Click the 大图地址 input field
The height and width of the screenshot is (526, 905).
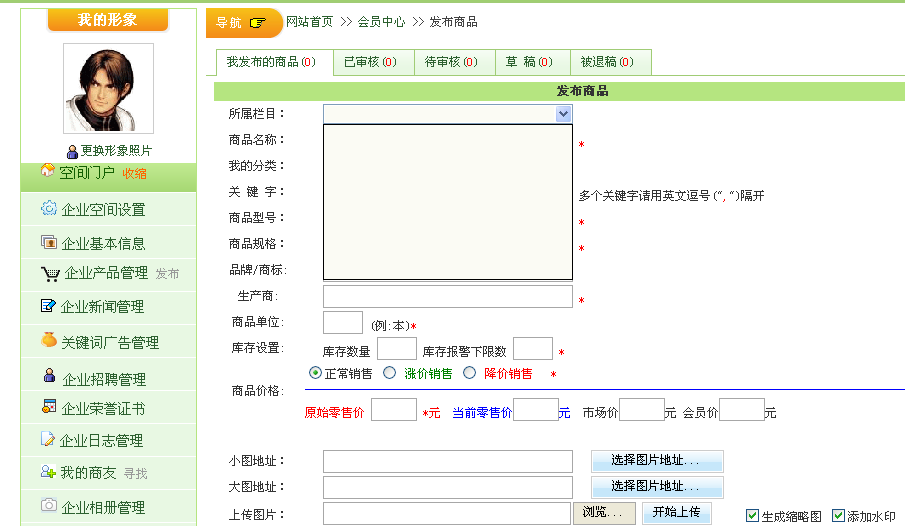448,487
